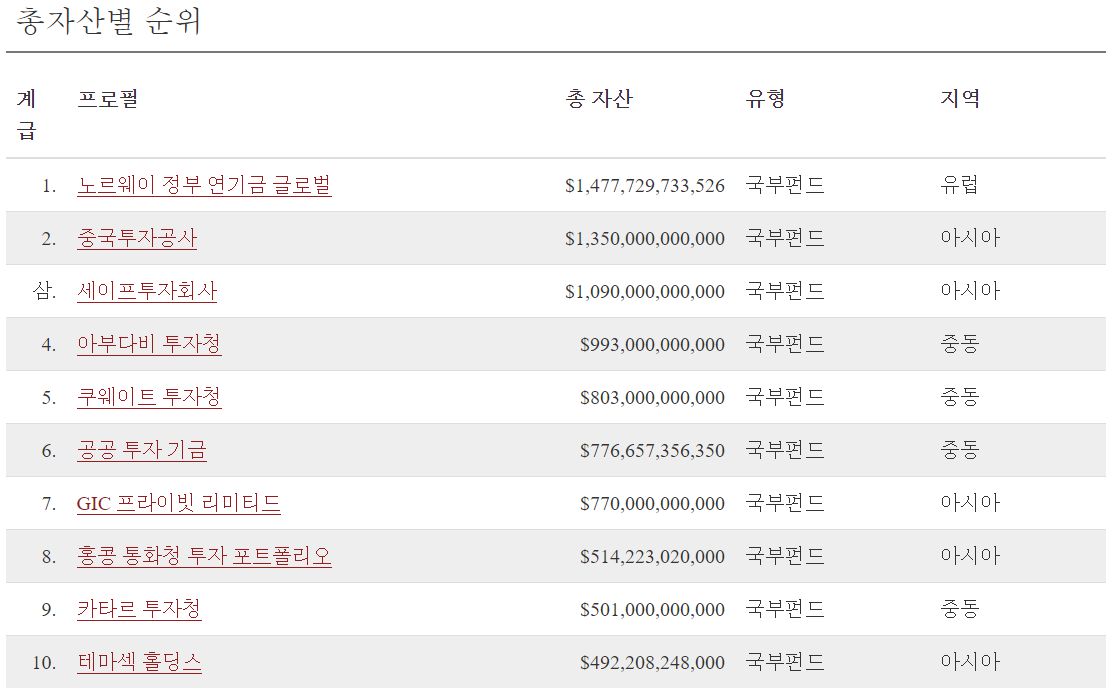The width and height of the screenshot is (1111, 688).
Task: Click 국부펀드 type in the 공공 투자 기금 row
Action: (x=785, y=450)
